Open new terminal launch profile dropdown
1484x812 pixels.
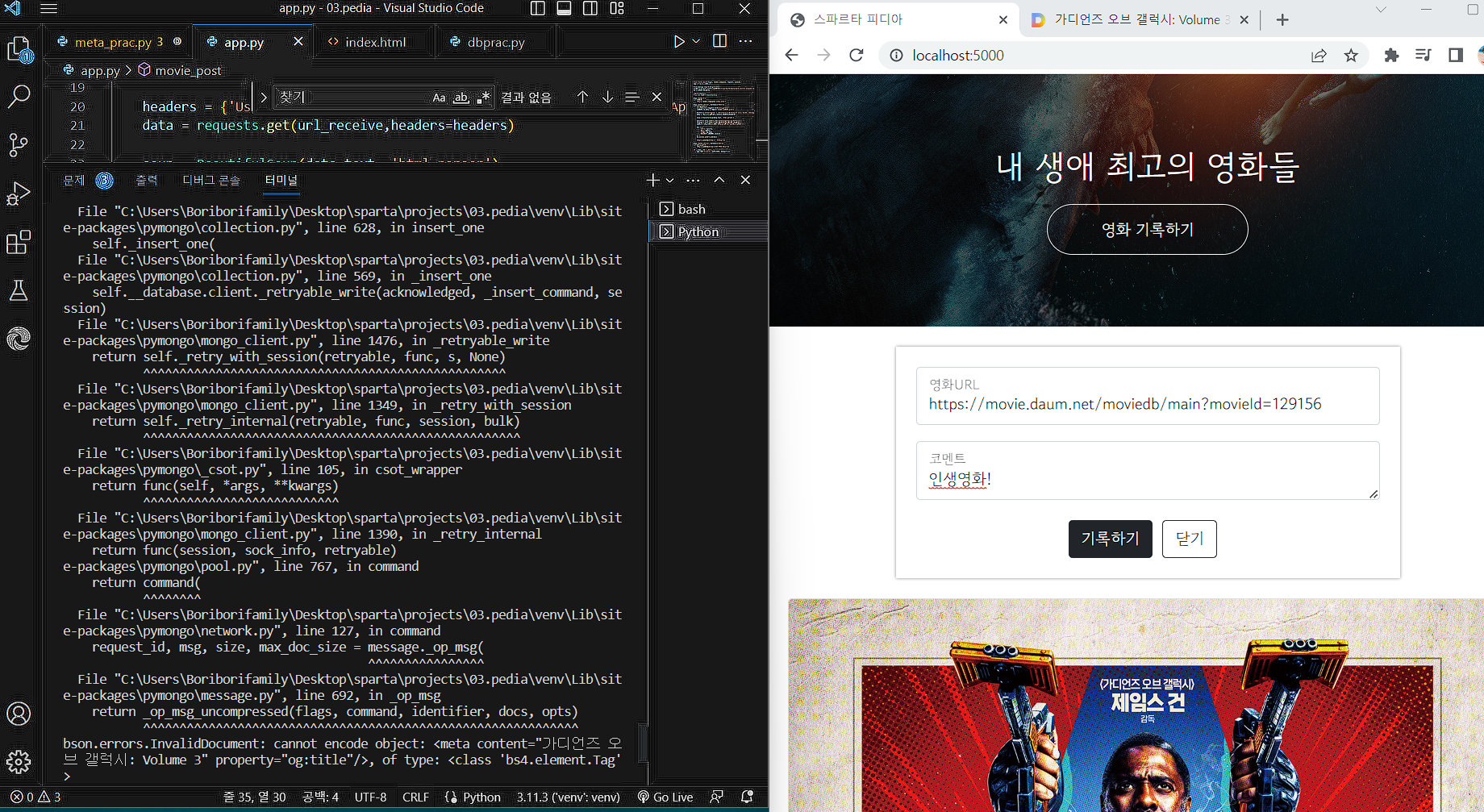pos(669,181)
